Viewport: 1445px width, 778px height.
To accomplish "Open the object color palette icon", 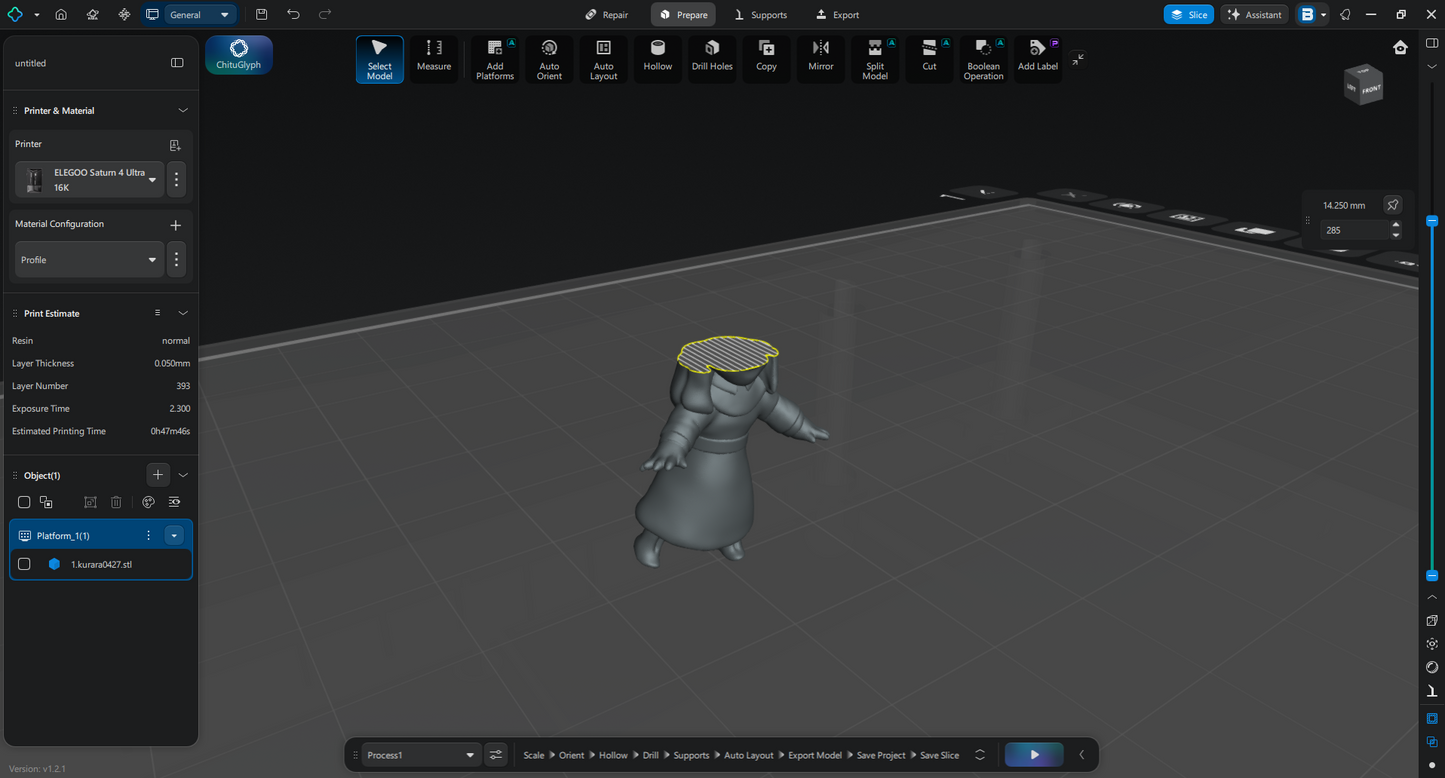I will pyautogui.click(x=149, y=502).
